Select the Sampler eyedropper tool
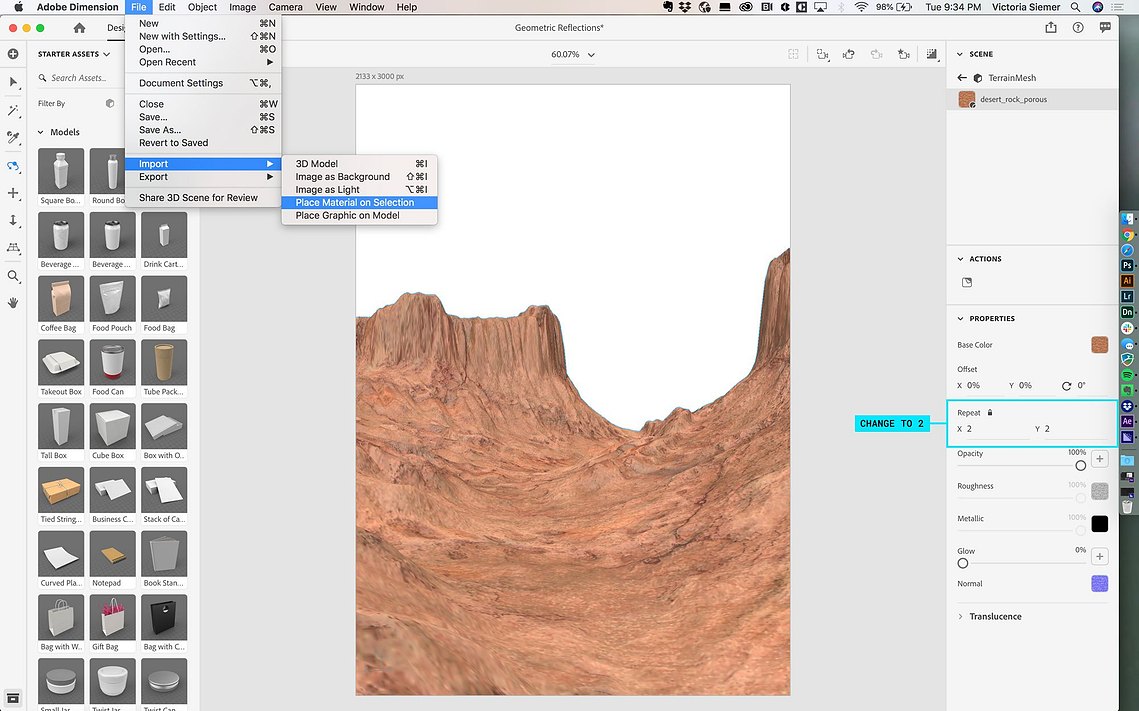 (13, 137)
